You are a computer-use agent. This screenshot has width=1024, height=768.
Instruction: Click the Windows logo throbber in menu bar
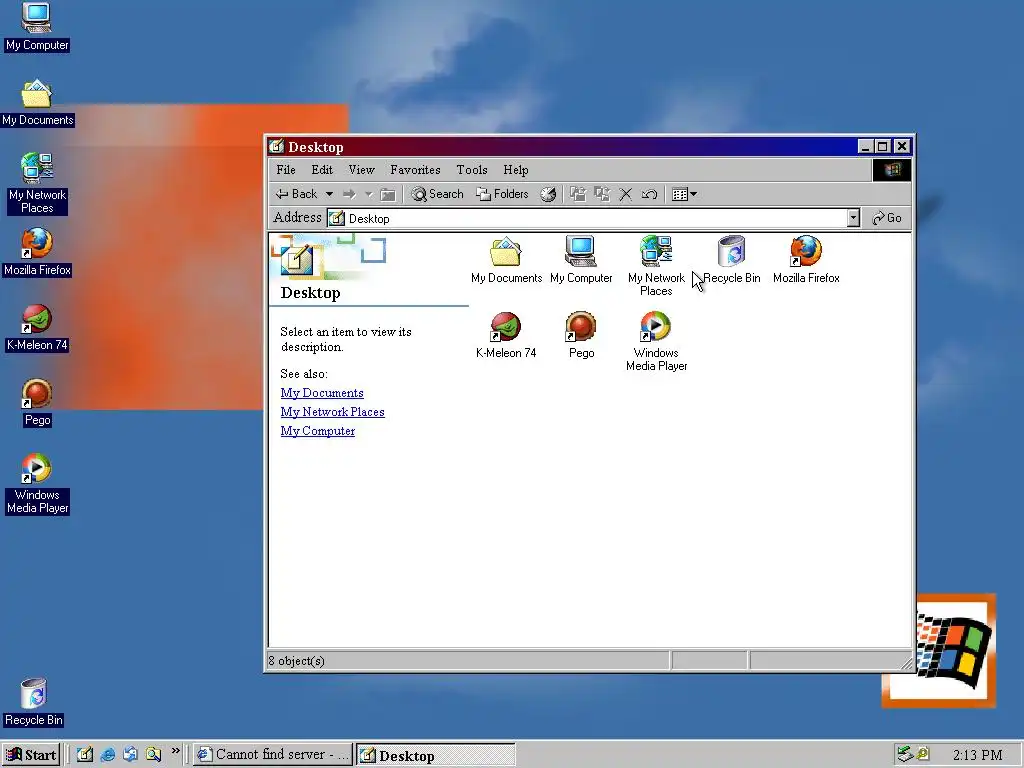click(891, 170)
